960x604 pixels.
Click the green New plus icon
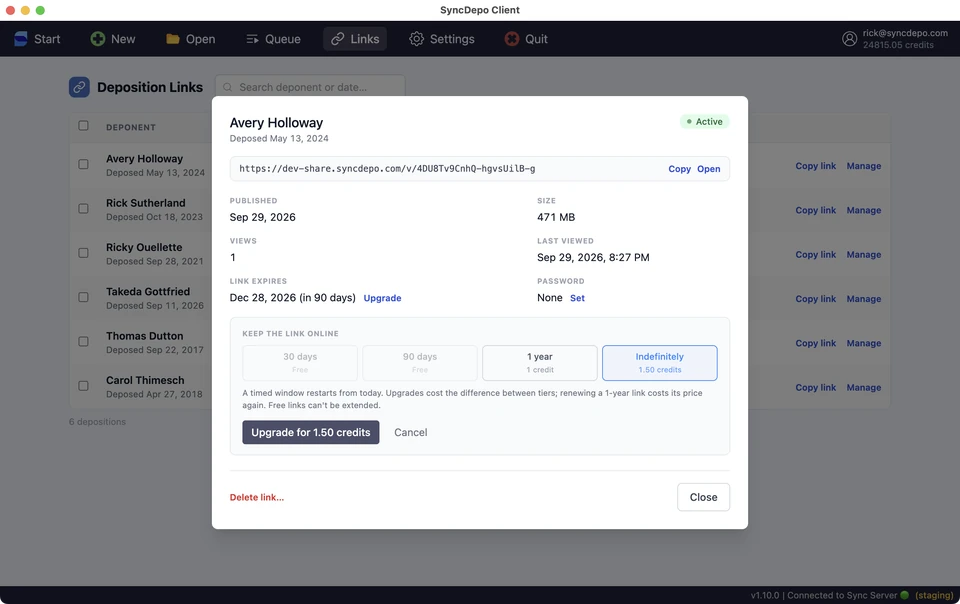(x=97, y=39)
